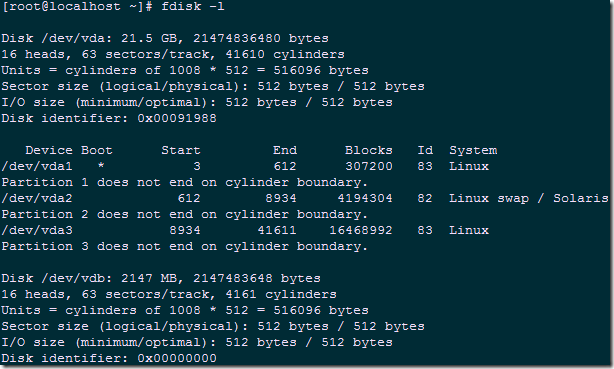Viewport: 614px width, 369px height.
Task: Click the 'fdisk -l' command text
Action: tap(193, 7)
